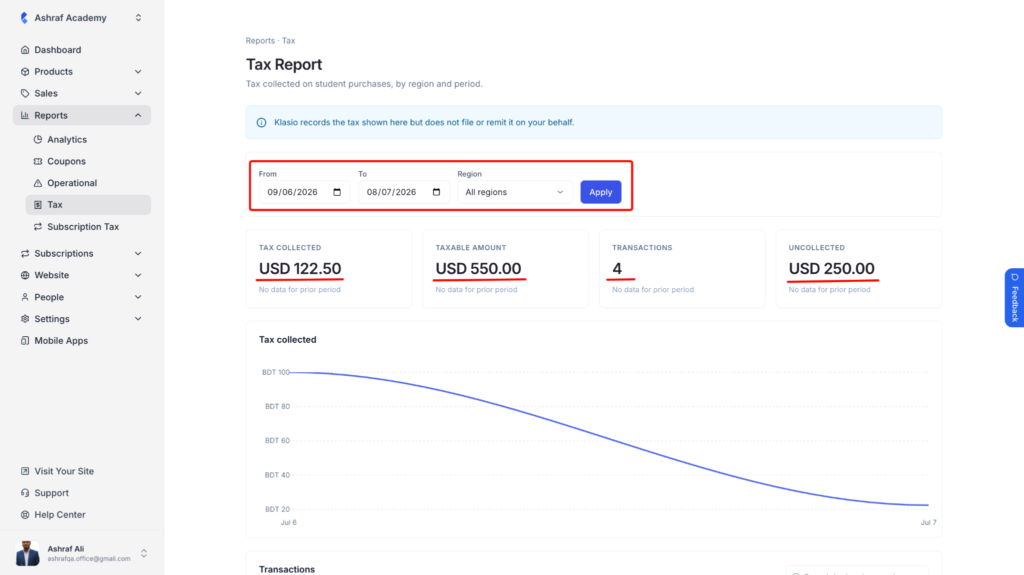Click the Help Center lifebuoy icon
Viewport: 1024px width, 575px height.
click(x=25, y=515)
